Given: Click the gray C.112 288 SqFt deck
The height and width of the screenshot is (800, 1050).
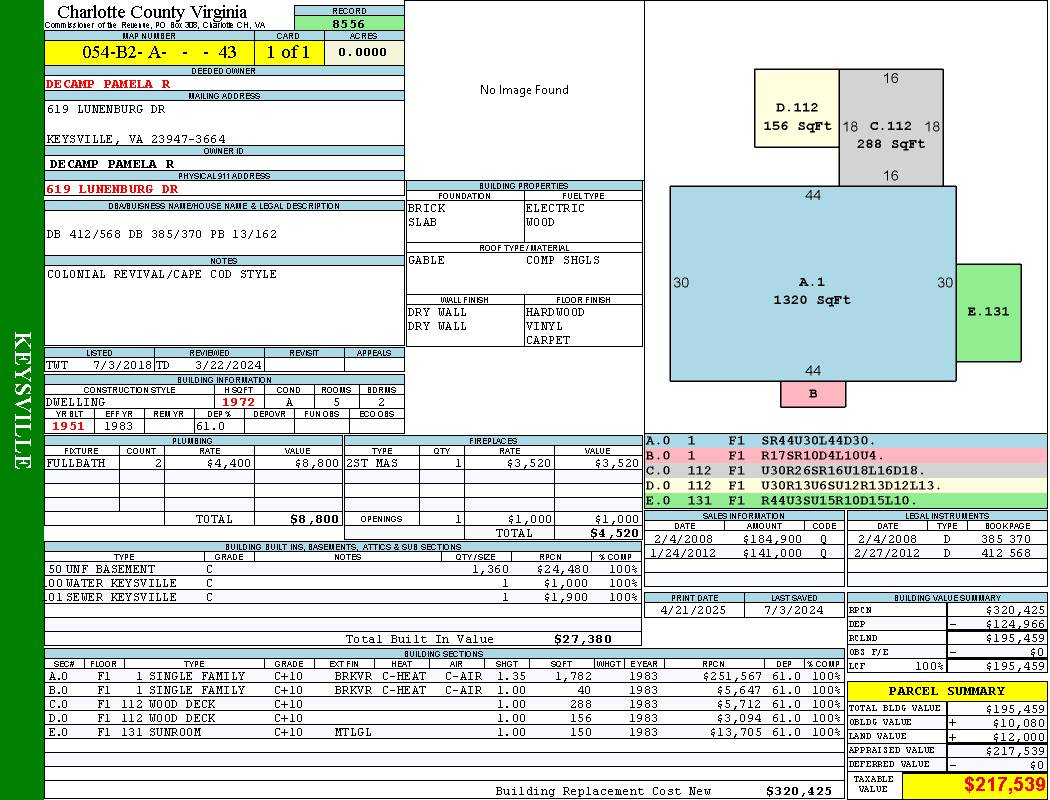Looking at the screenshot, I should click(x=891, y=127).
